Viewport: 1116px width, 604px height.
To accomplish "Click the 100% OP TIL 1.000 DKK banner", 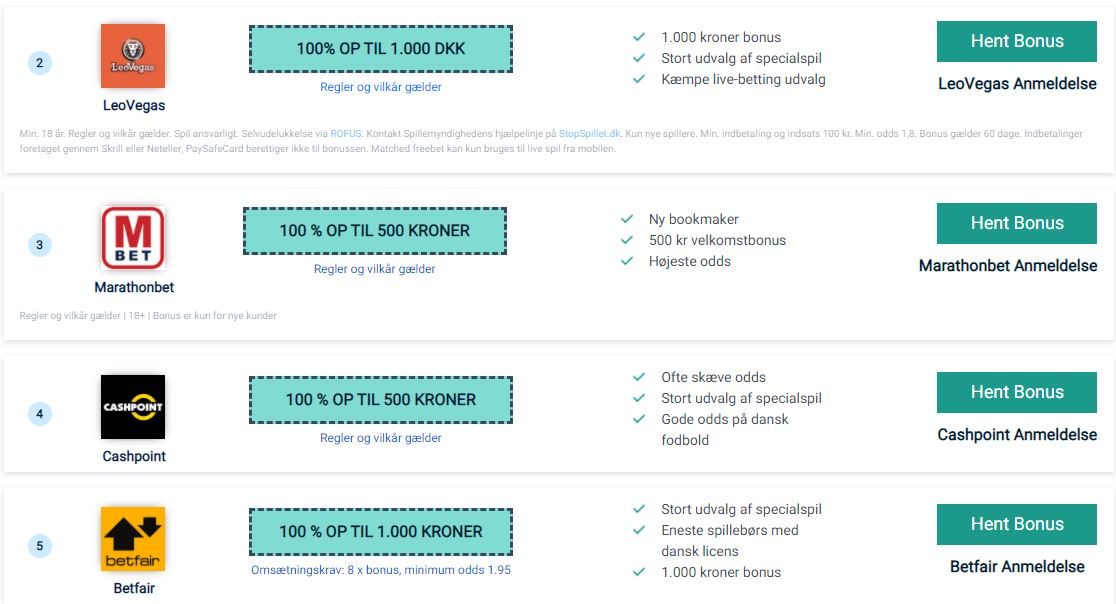I will [381, 49].
